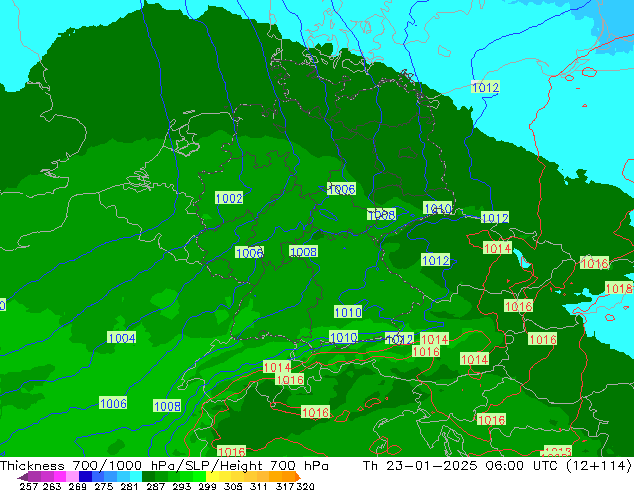Click the date '23-01-2025' in the caption
The width and height of the screenshot is (634, 490).
click(x=432, y=465)
